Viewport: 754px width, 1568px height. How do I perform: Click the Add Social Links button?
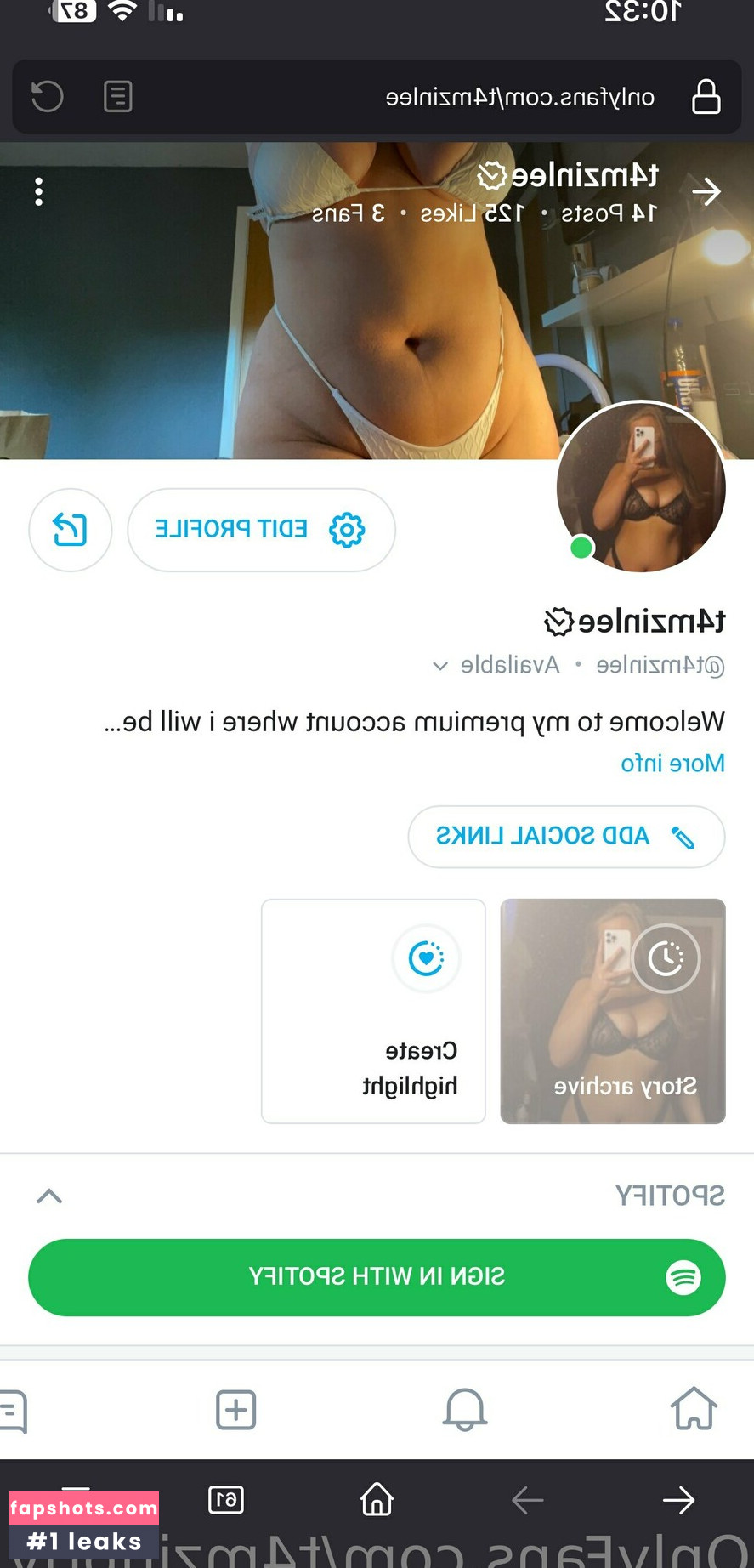[x=566, y=837]
